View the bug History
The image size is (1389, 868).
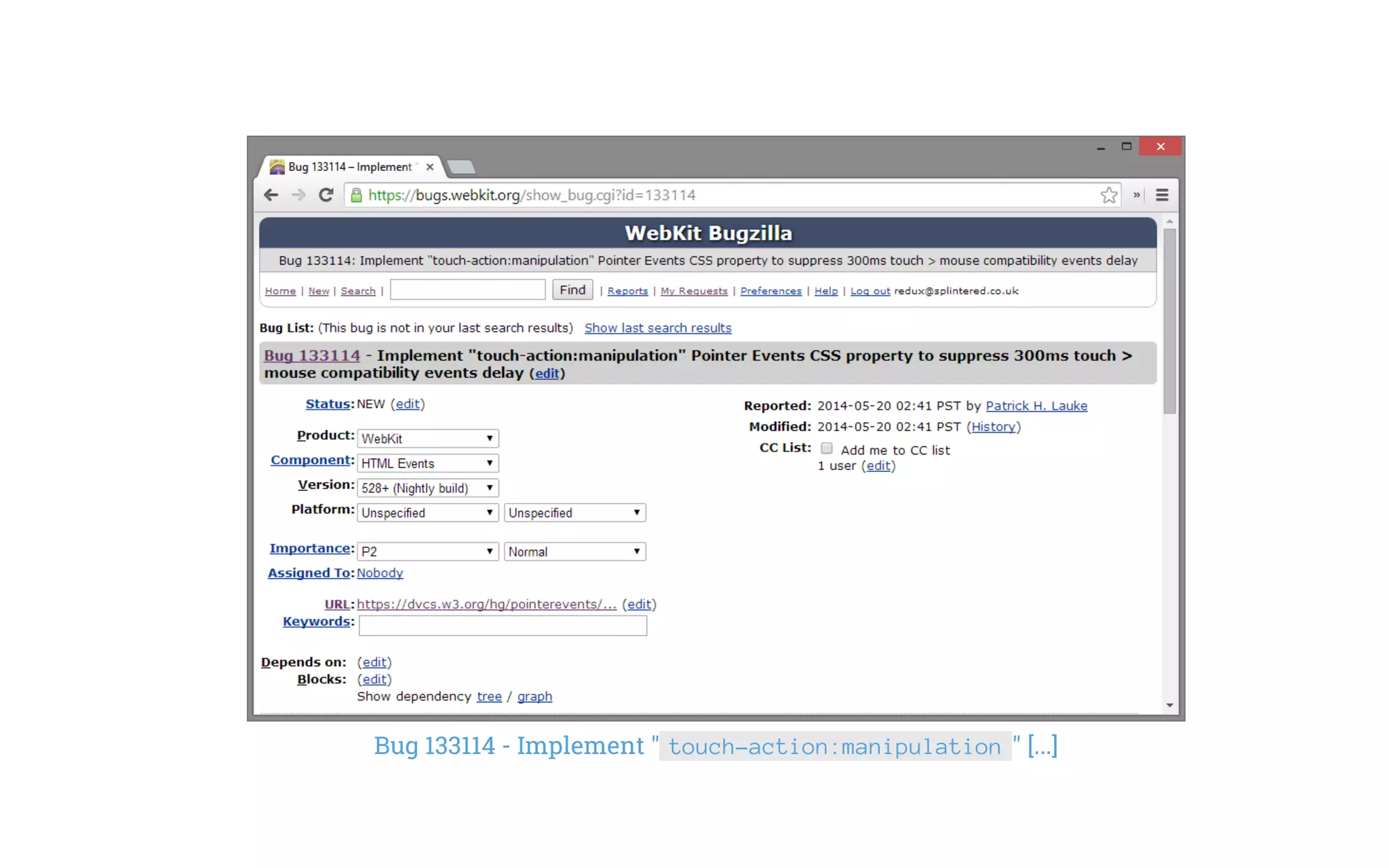point(994,427)
